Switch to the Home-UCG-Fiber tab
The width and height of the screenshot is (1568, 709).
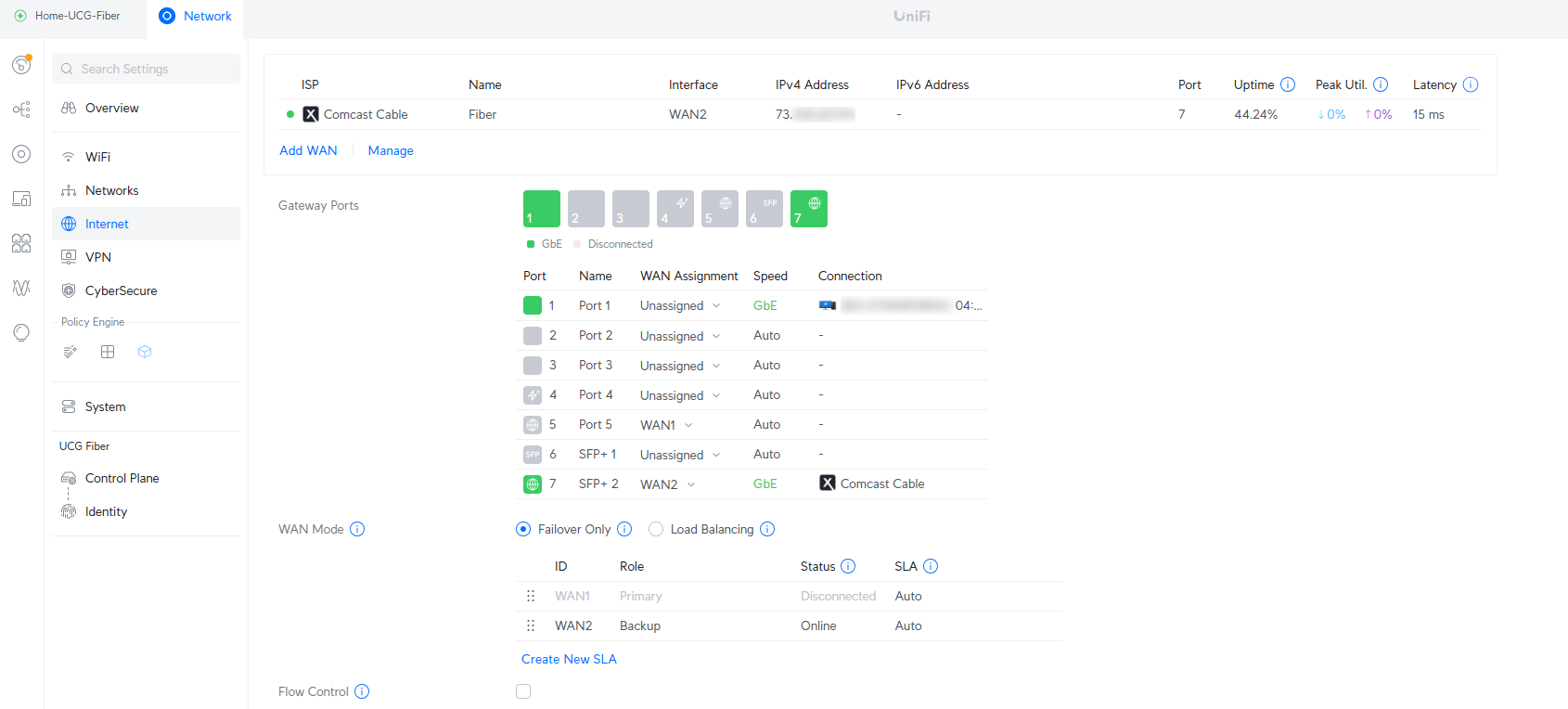(x=68, y=16)
